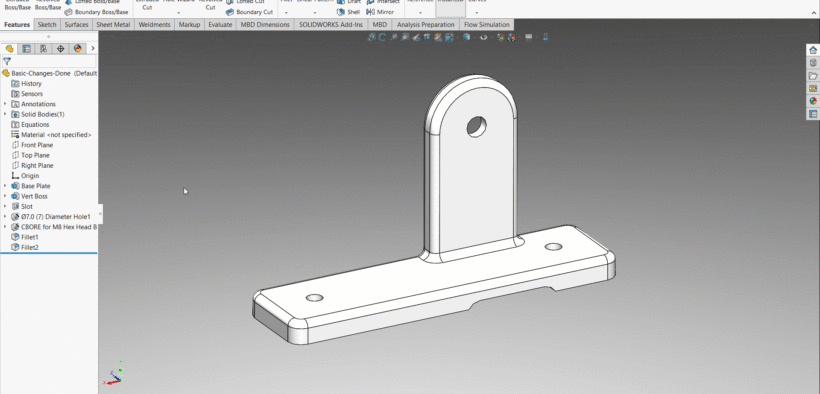Open the Edit Appearance color icon
This screenshot has height=394, width=820.
coord(500,37)
